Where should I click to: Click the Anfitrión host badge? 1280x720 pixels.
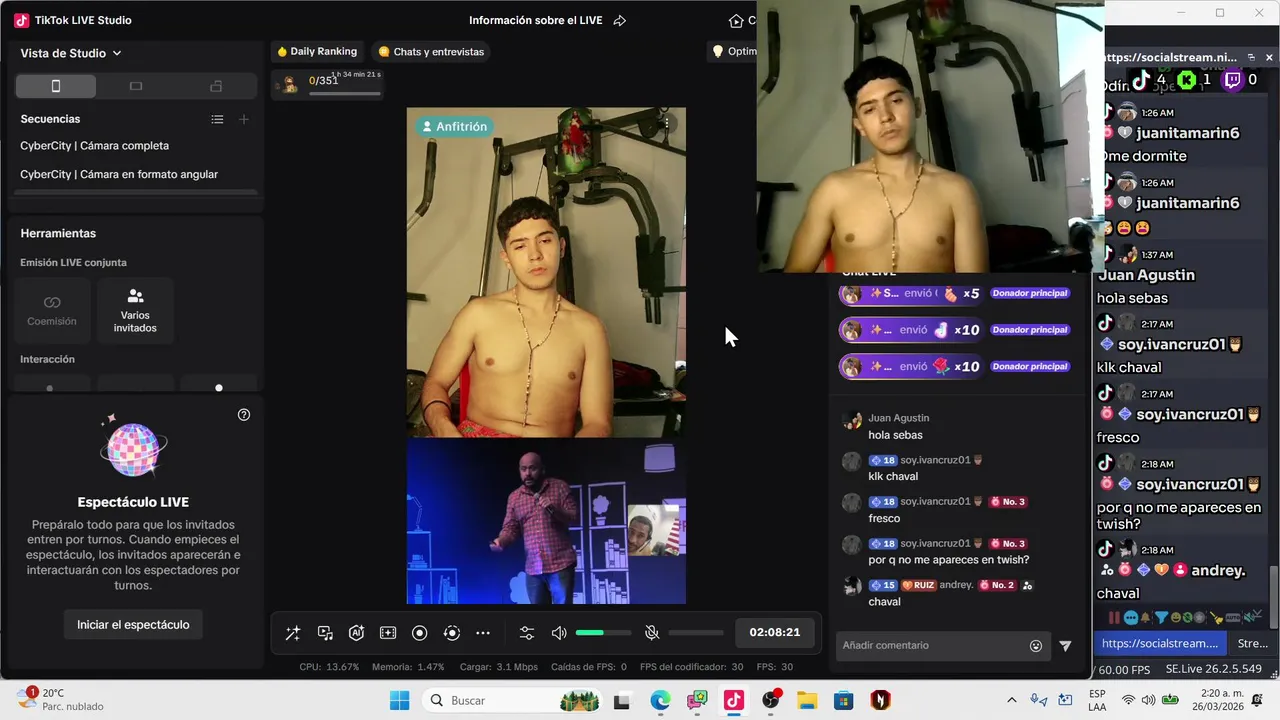[454, 127]
